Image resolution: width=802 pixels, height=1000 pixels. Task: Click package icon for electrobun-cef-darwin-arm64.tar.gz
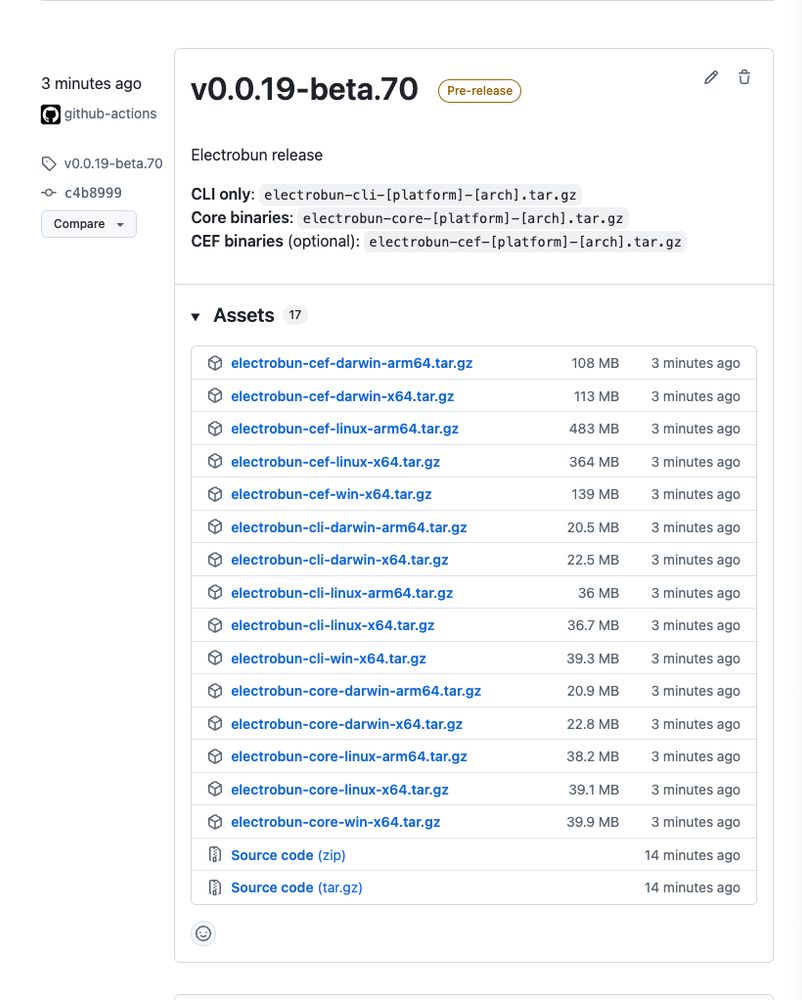(x=215, y=363)
